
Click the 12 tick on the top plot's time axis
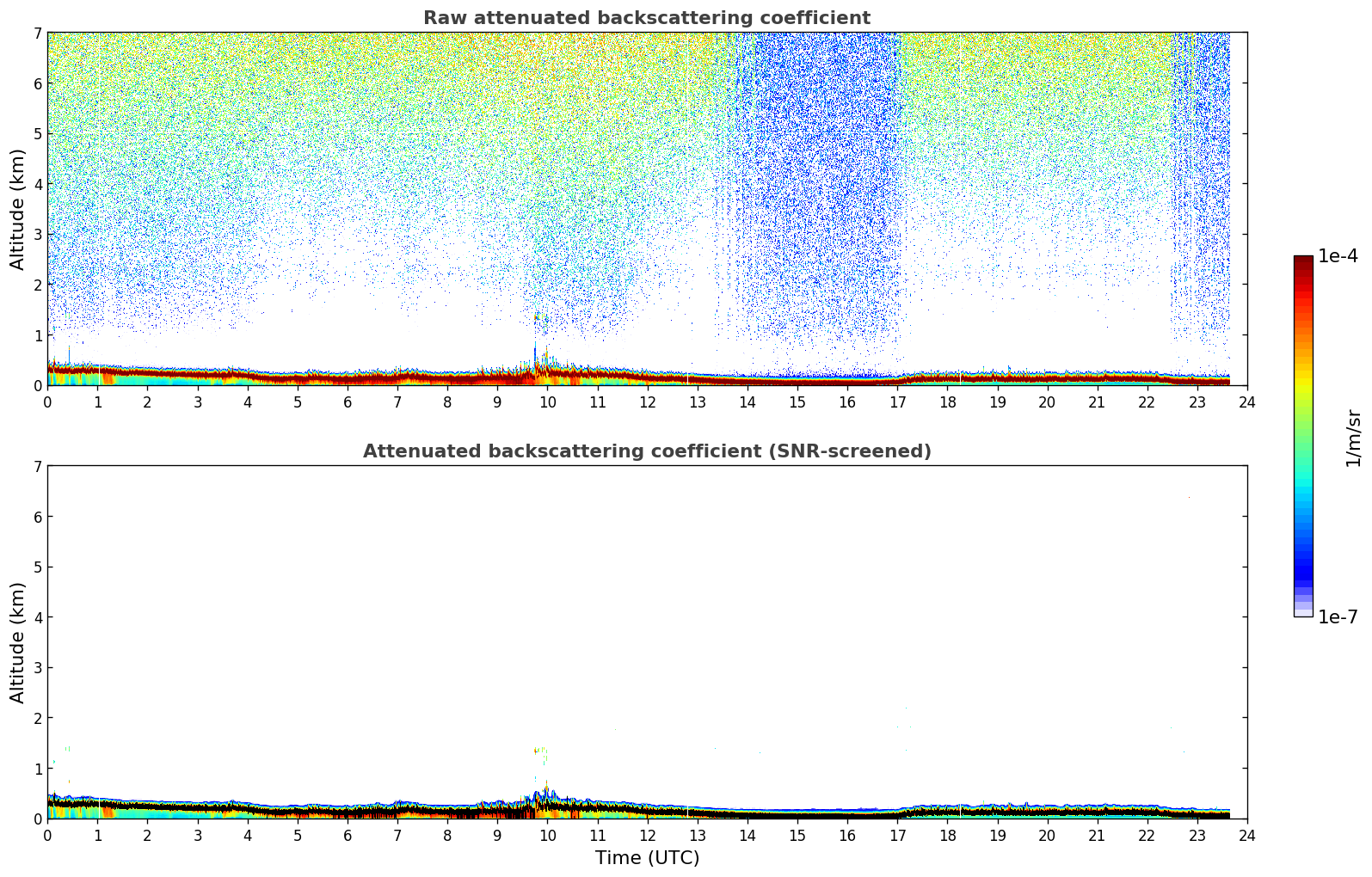click(647, 402)
